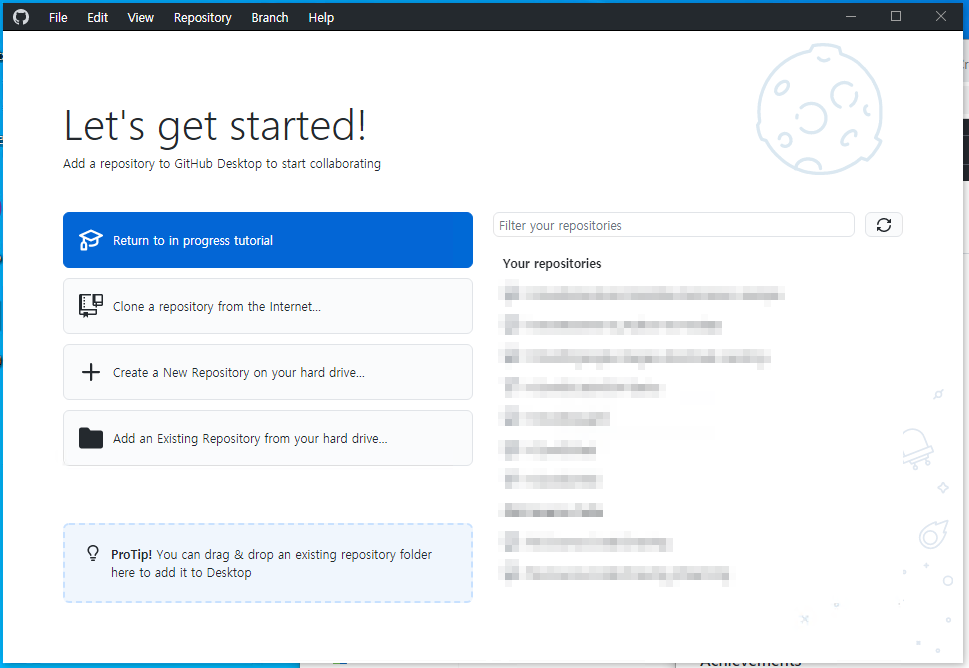Click the GitHub octocat logo icon

click(21, 17)
